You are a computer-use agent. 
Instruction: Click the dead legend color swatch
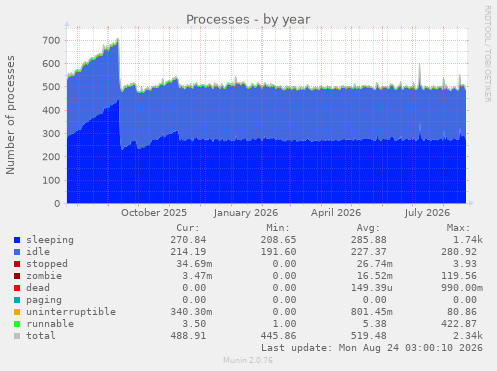pos(17,288)
